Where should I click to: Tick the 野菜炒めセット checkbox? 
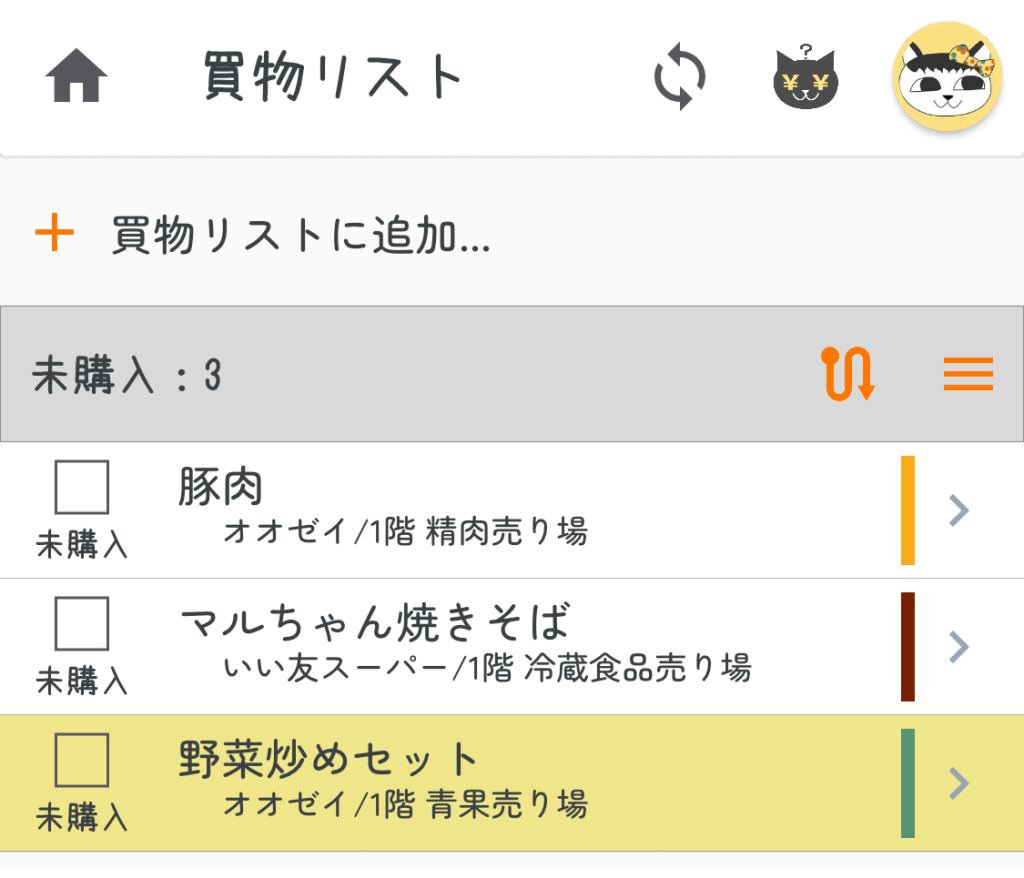82,760
